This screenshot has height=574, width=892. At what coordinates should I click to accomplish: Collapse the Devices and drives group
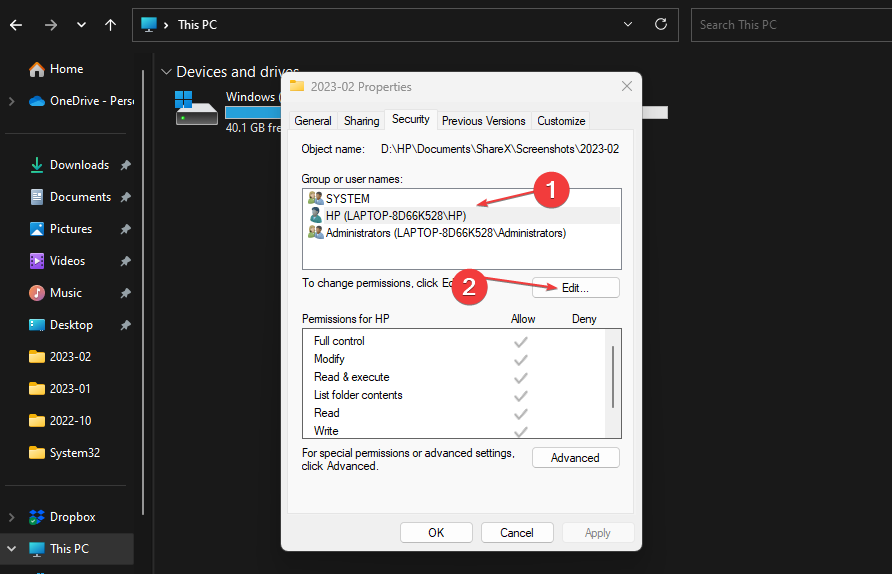click(x=165, y=72)
